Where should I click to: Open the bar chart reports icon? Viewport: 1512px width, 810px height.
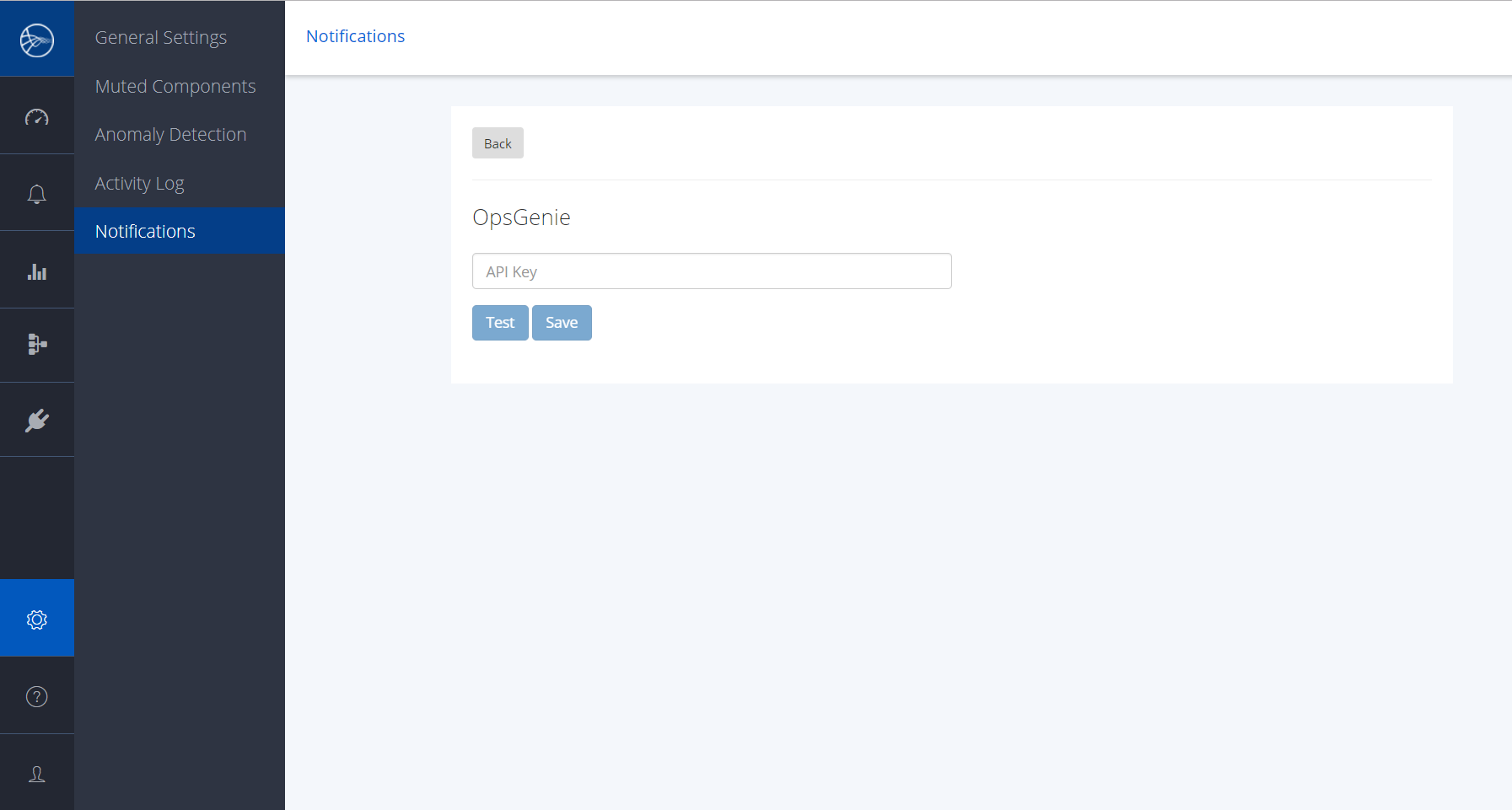37,271
